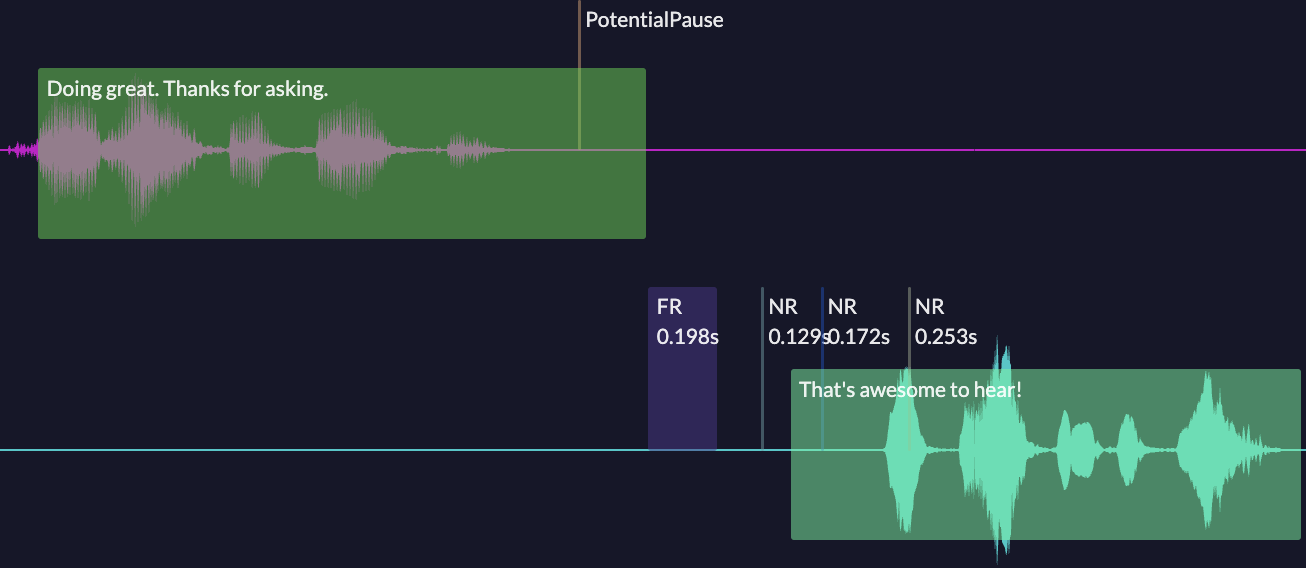The width and height of the screenshot is (1306, 568).
Task: Click the NR 0.172s marker label
Action: click(x=856, y=322)
